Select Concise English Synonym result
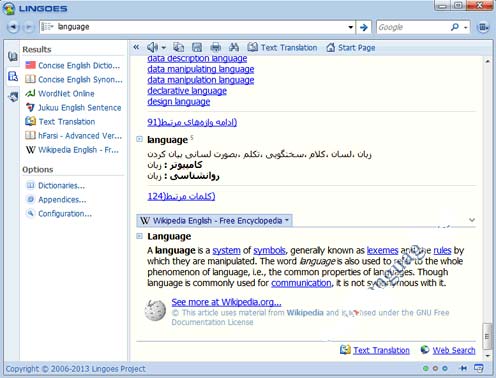This screenshot has height=378, width=496. pos(74,79)
